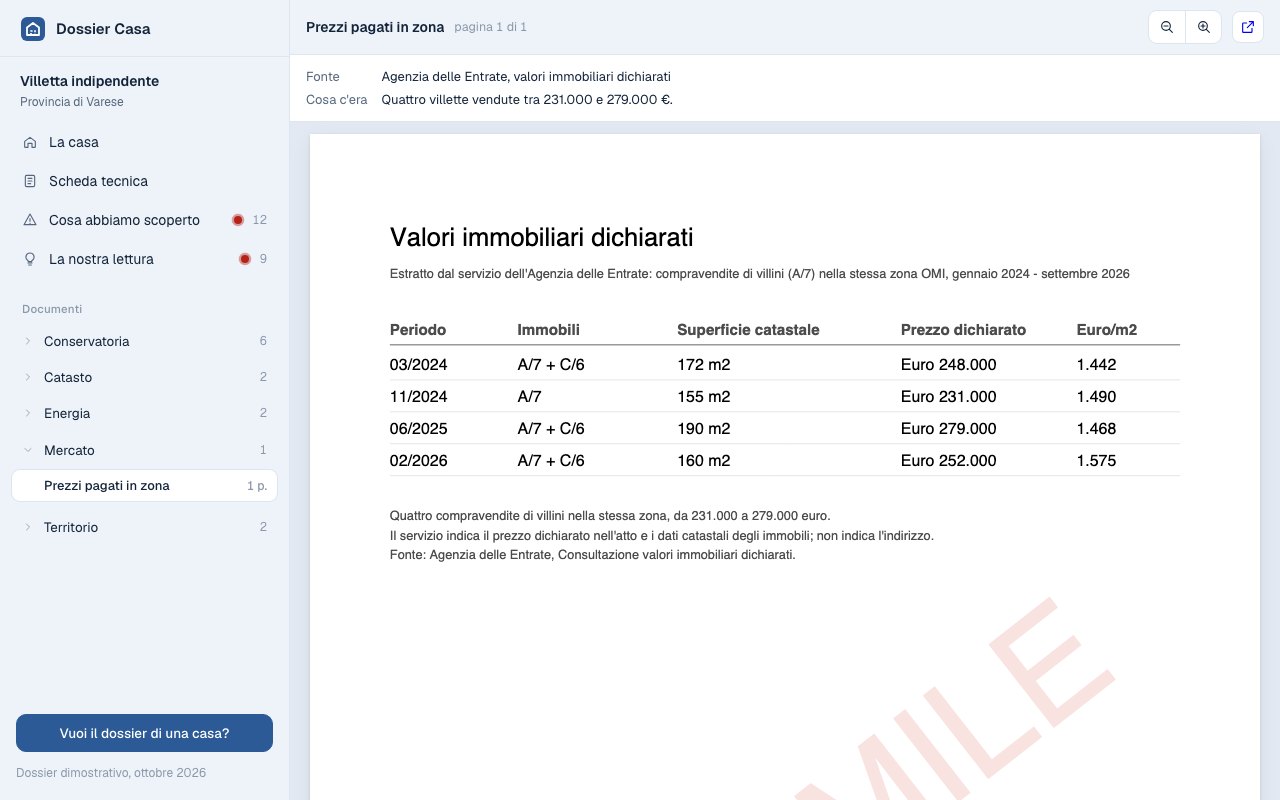Click the 190 m2 surface cell
Viewport: 1280px width, 800px height.
coord(704,429)
